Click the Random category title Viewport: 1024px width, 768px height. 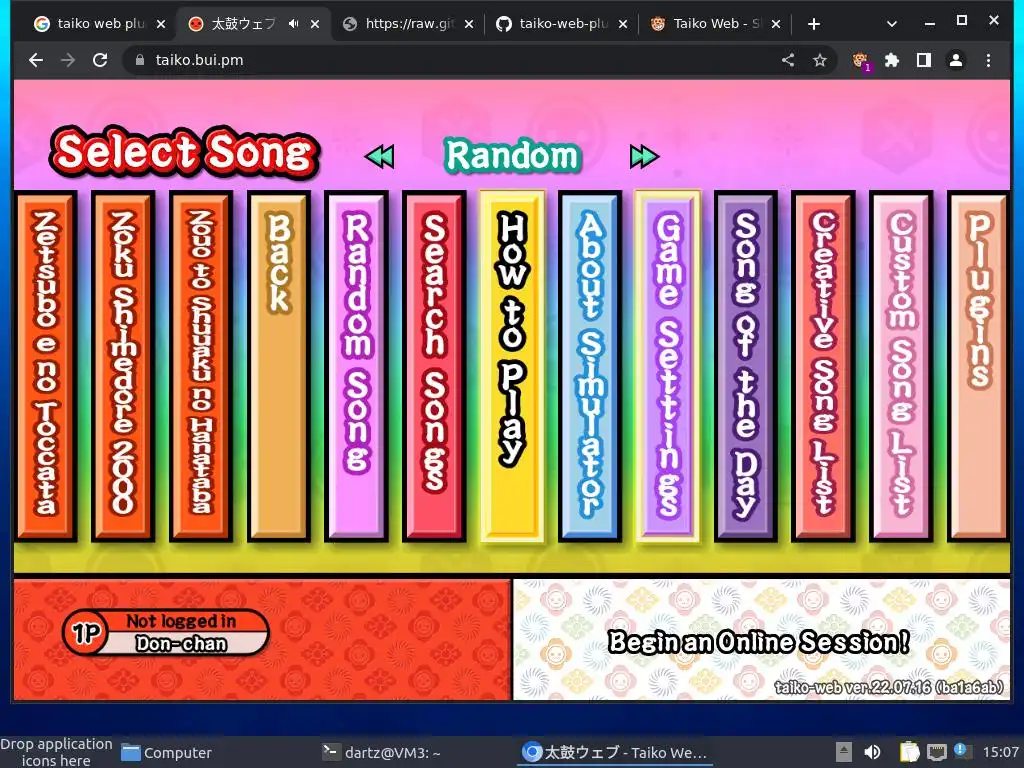pos(512,156)
